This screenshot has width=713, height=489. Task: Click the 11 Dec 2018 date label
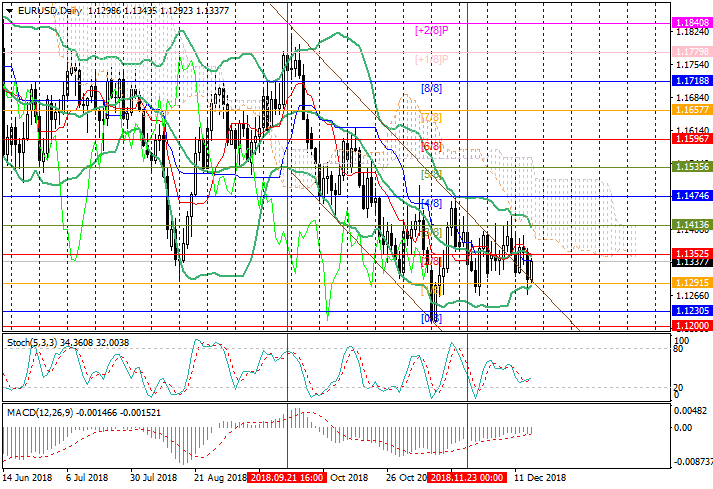pos(539,479)
